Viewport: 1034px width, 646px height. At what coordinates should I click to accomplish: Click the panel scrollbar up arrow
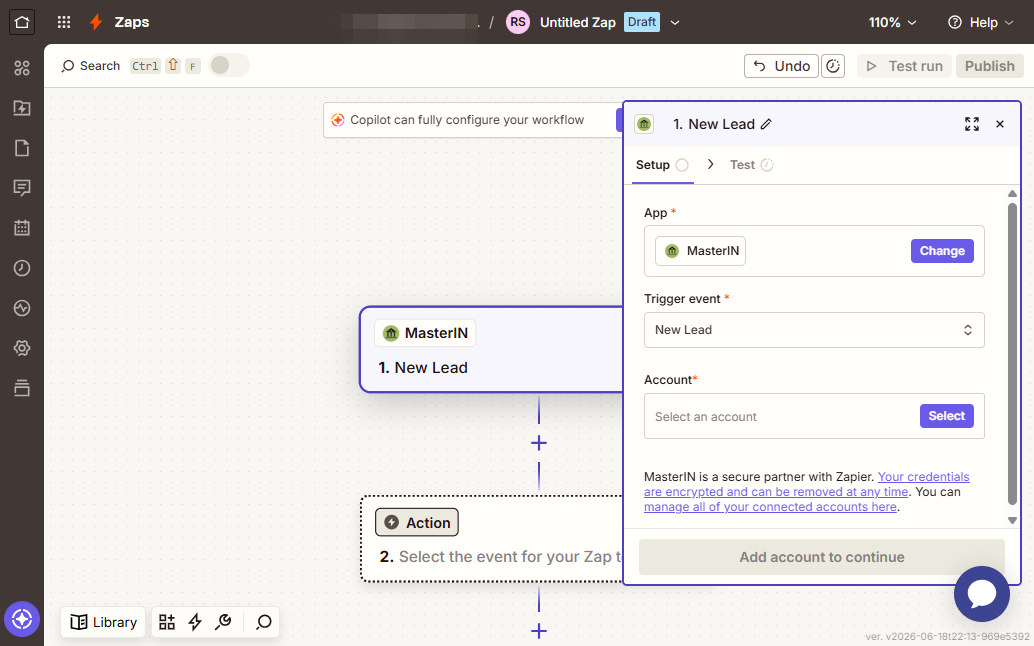pyautogui.click(x=1012, y=193)
